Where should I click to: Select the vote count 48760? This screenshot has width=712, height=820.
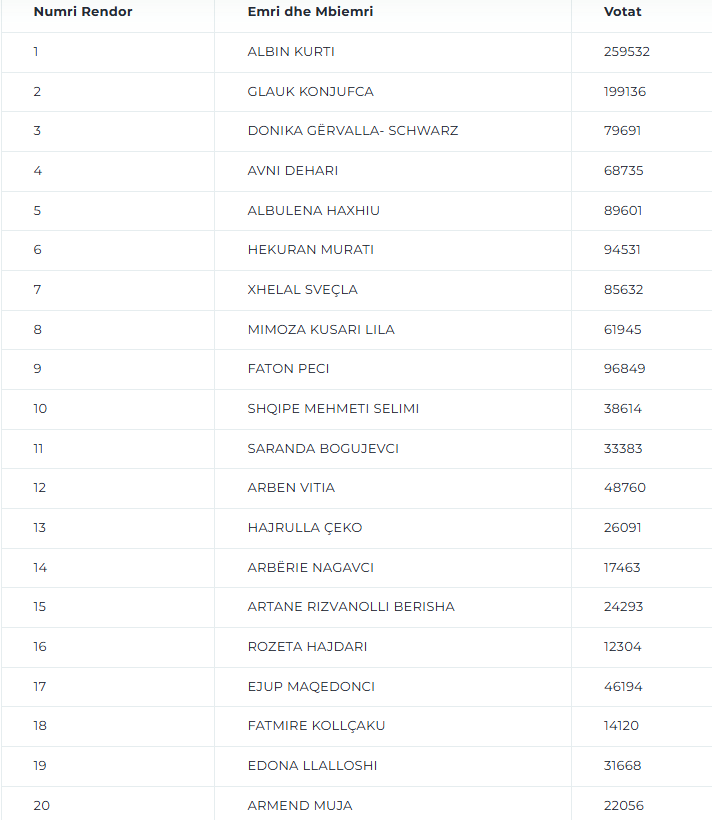coord(625,487)
